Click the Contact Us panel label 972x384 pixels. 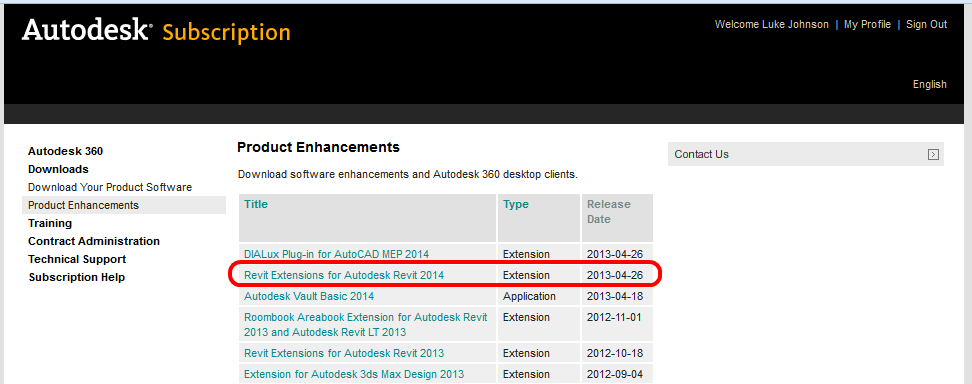[701, 154]
